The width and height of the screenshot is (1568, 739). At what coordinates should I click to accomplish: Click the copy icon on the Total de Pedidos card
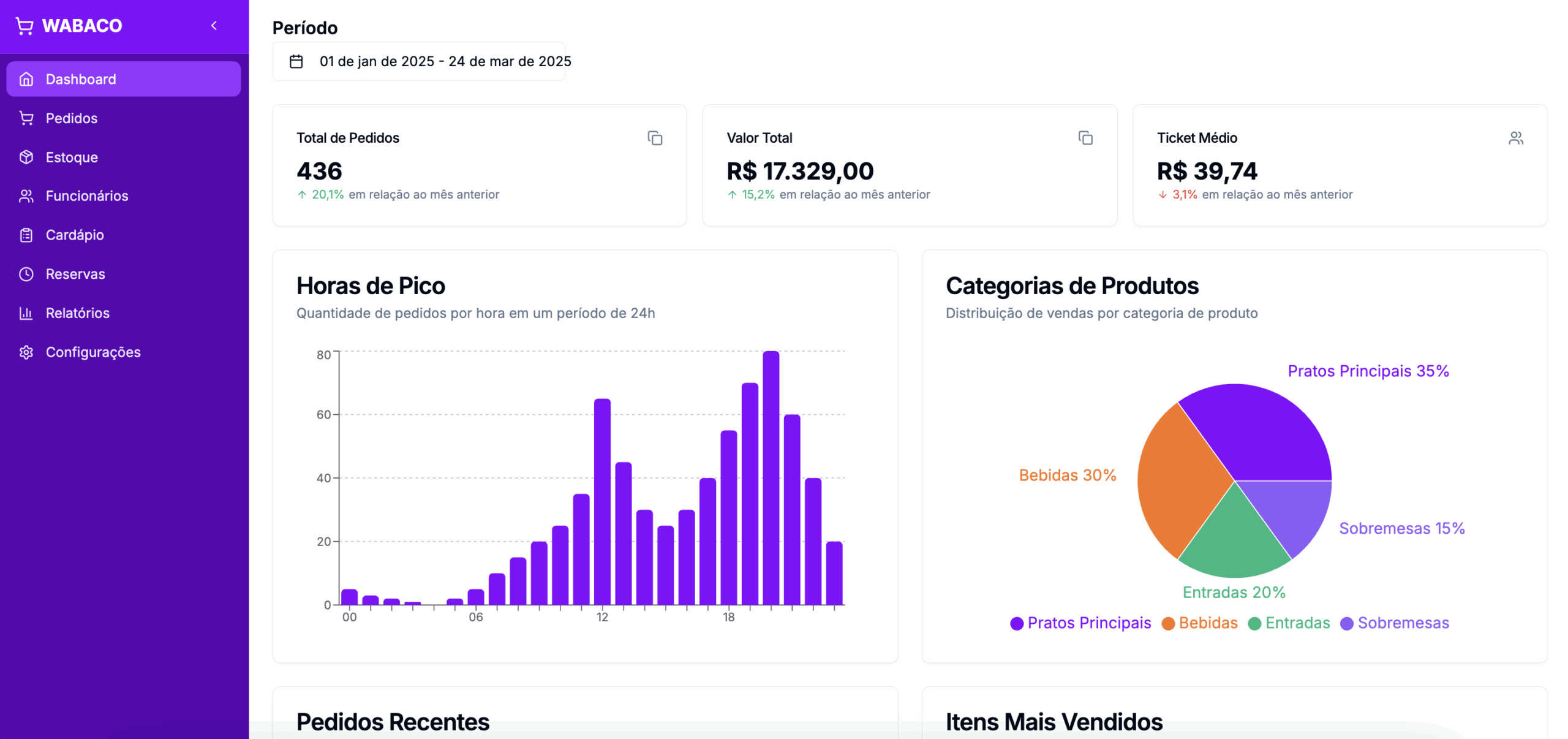[655, 138]
